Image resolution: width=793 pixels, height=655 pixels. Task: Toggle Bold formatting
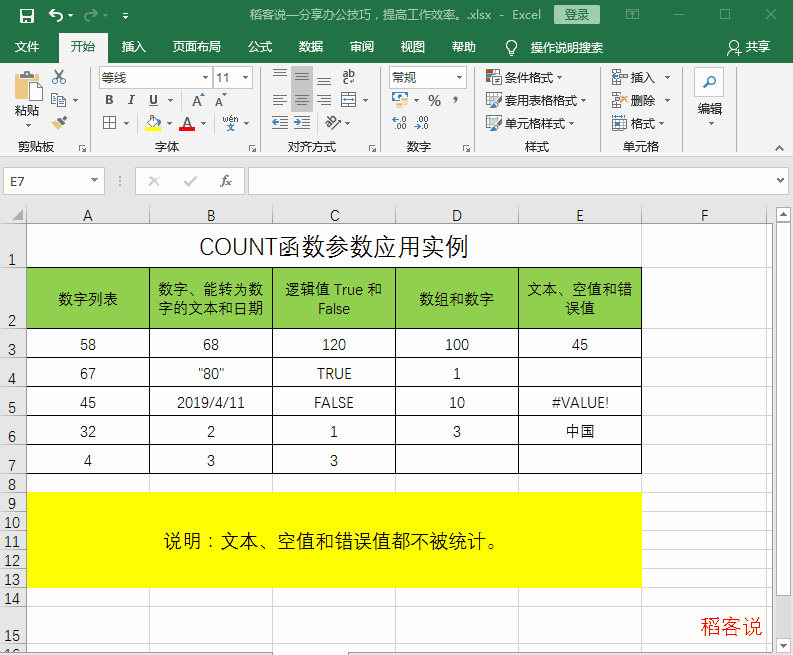(x=109, y=100)
